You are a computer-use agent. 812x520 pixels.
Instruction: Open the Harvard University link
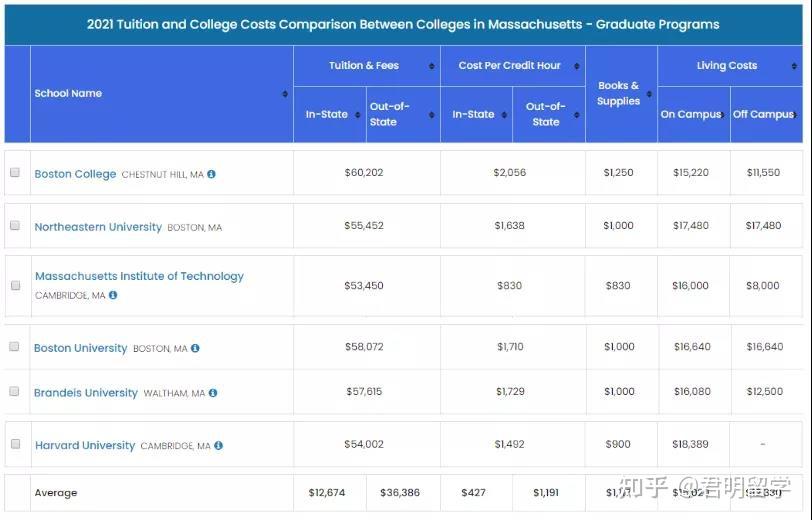[x=85, y=445]
